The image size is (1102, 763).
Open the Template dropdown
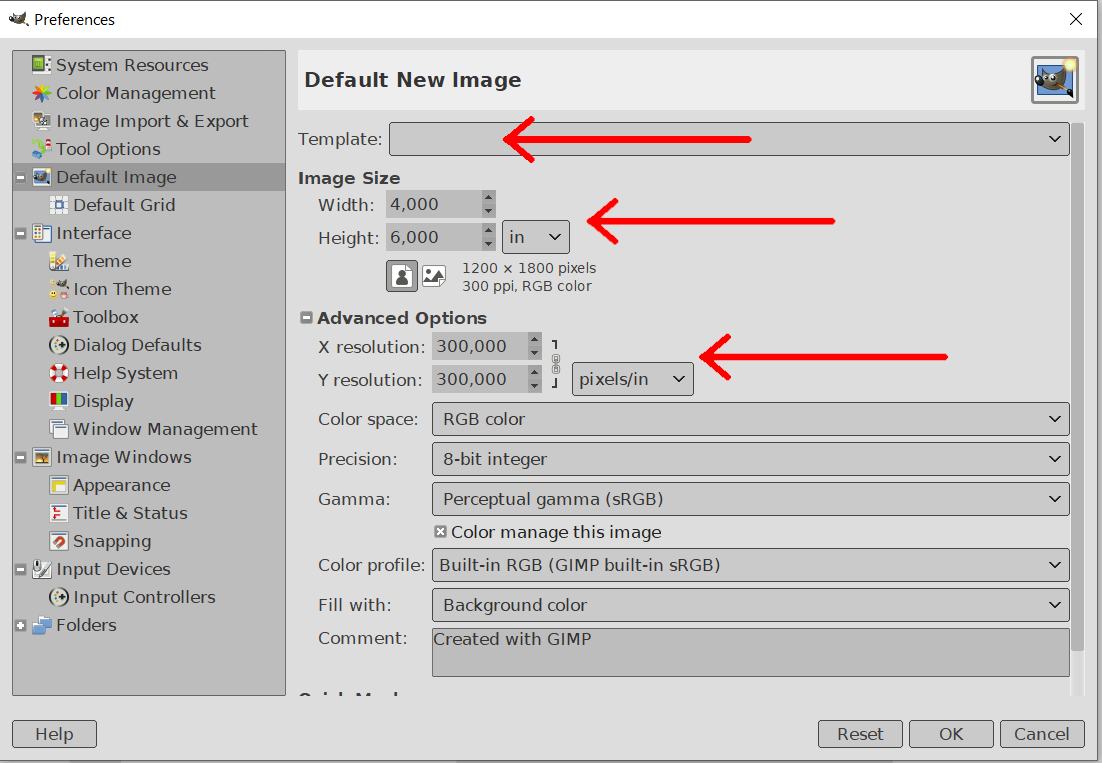[x=729, y=139]
